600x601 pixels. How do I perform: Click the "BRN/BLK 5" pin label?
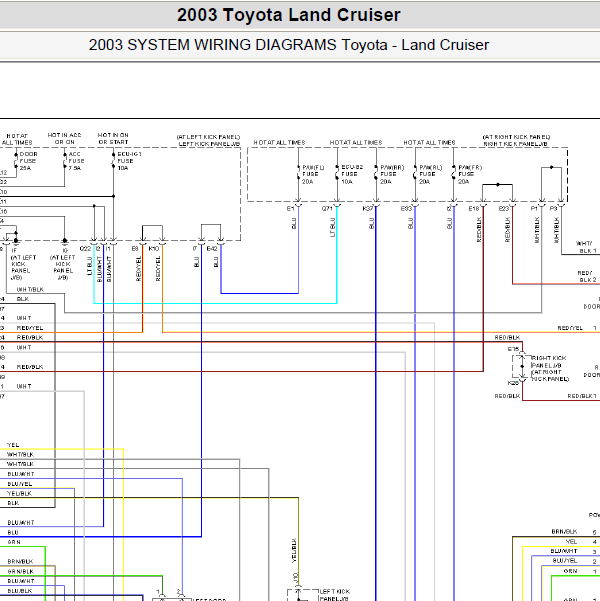coord(574,532)
